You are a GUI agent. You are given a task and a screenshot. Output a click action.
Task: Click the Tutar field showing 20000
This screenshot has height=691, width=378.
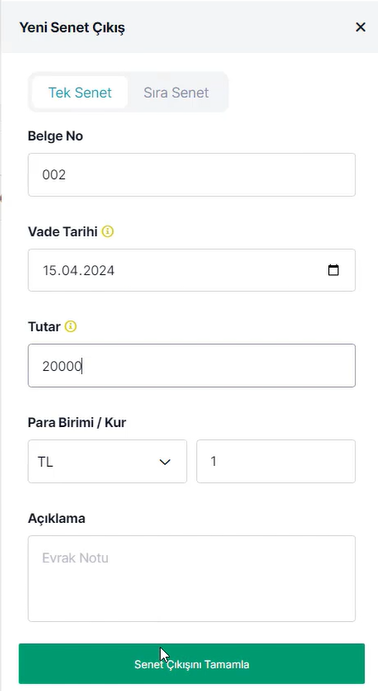point(192,366)
